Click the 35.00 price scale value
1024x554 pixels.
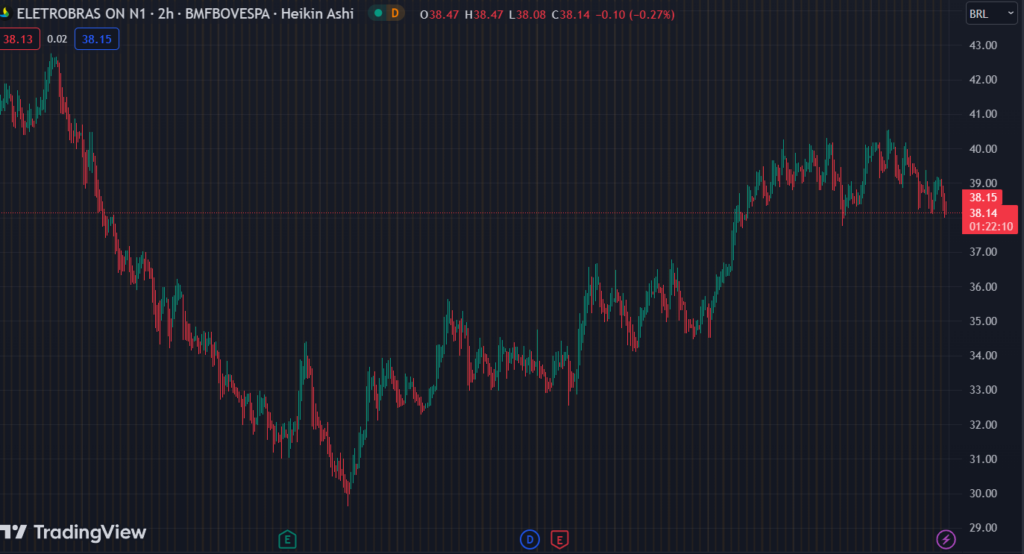[983, 321]
